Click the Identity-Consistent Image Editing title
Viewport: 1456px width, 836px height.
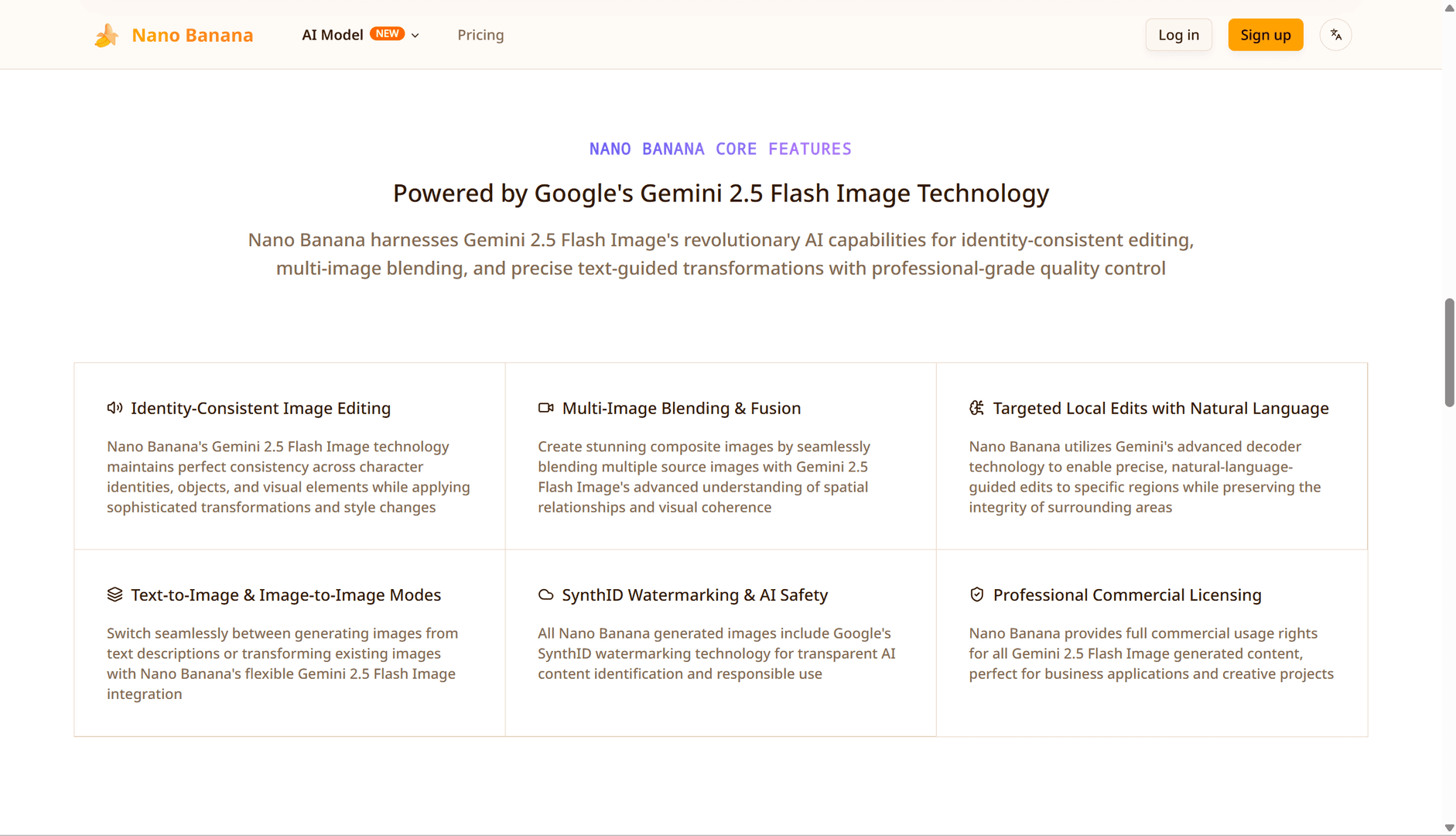pos(261,408)
